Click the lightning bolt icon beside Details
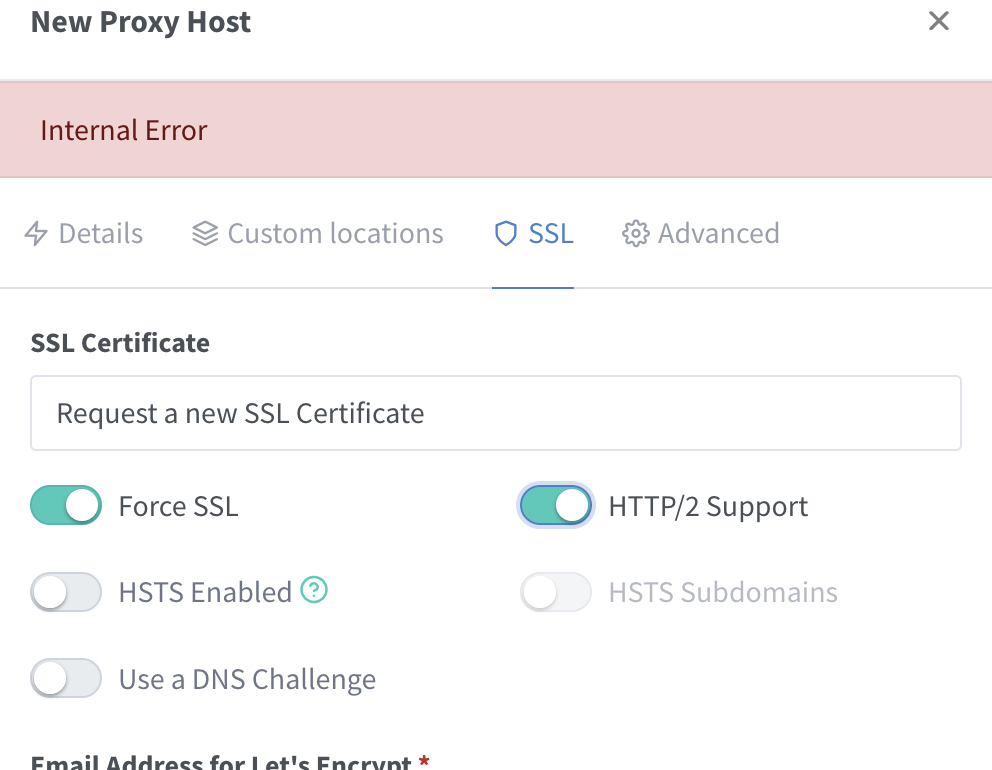 coord(36,234)
